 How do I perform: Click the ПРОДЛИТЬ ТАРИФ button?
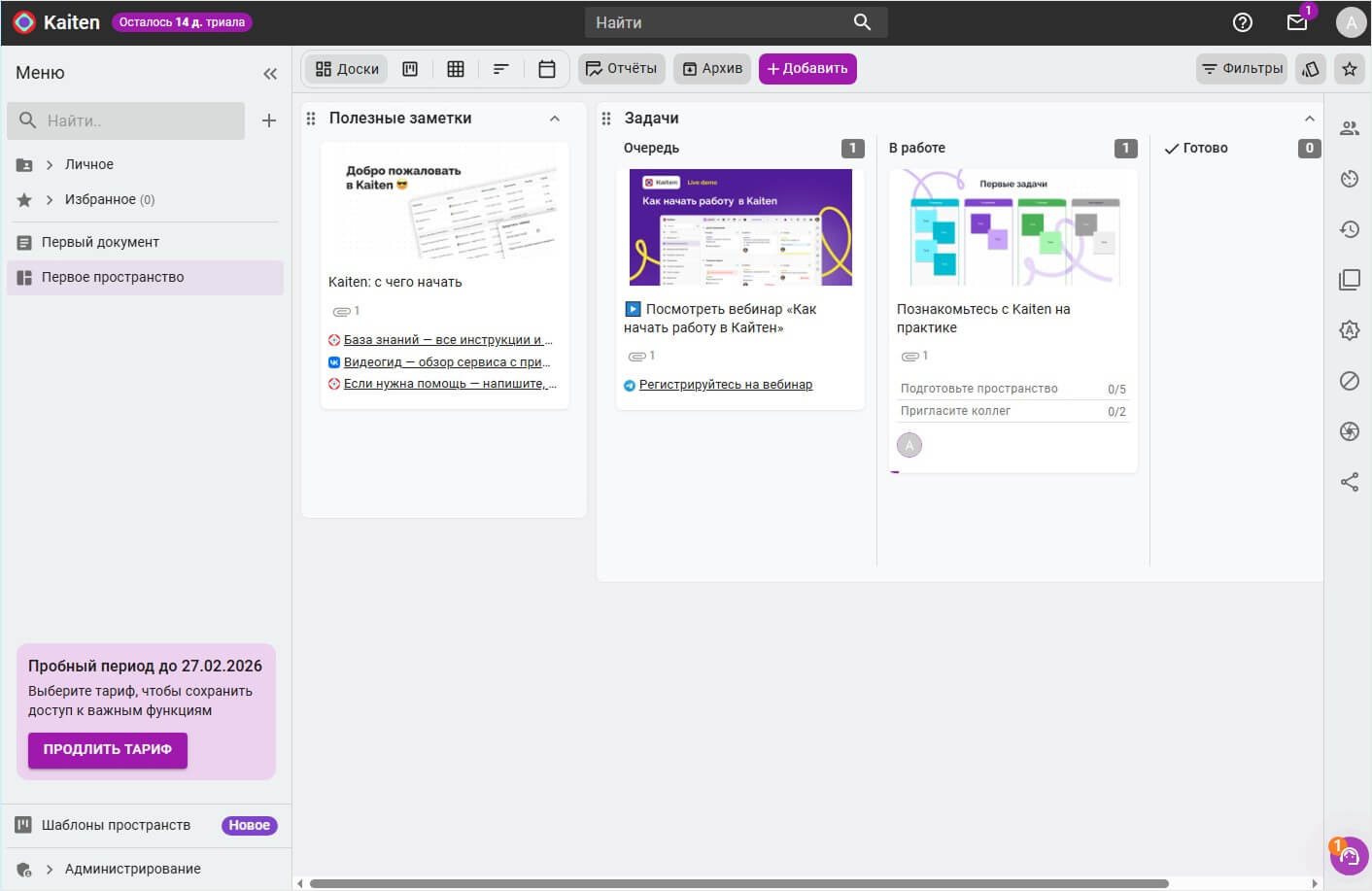point(108,749)
